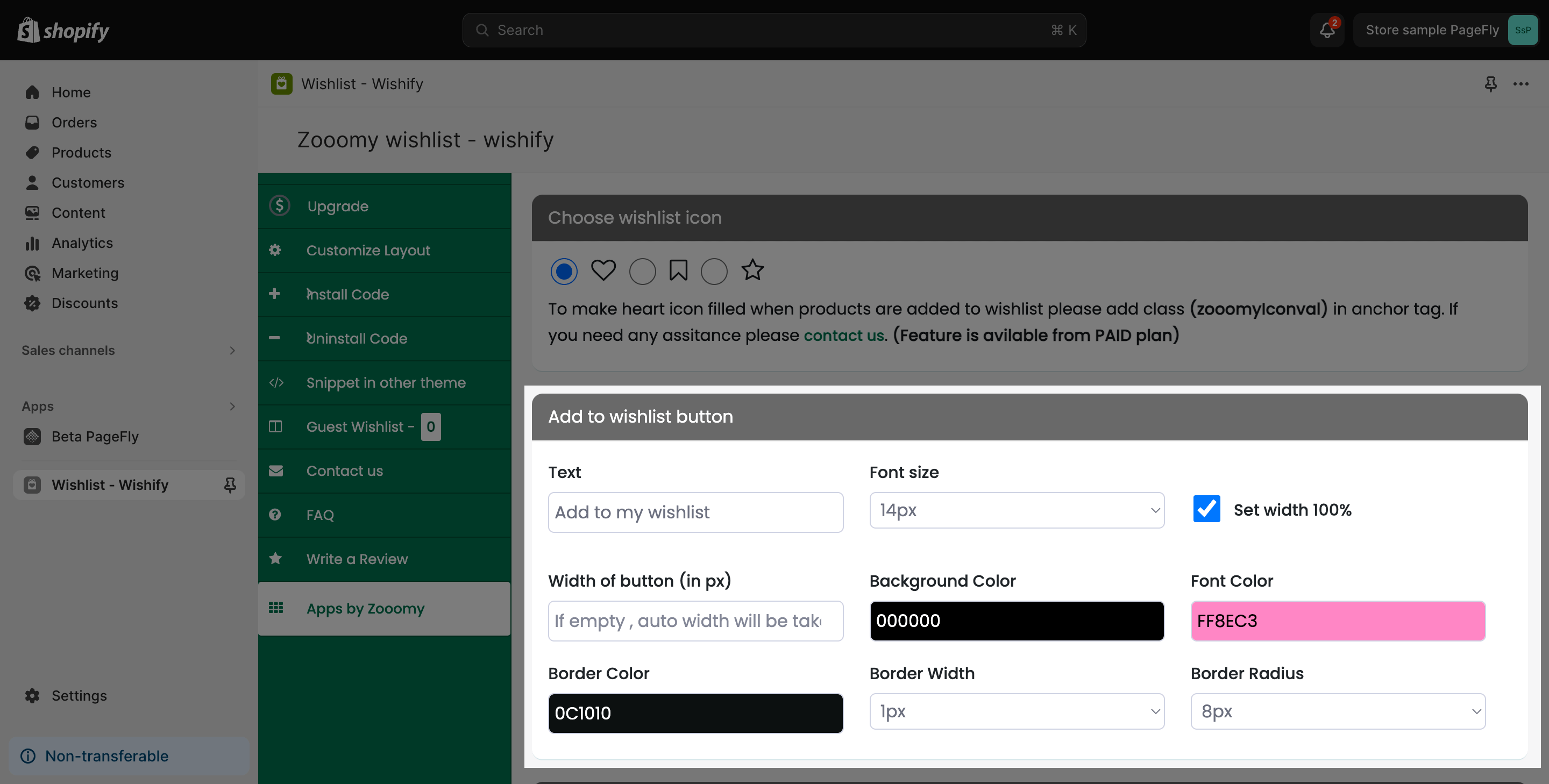Open the Font size dropdown
The height and width of the screenshot is (784, 1549).
point(1017,510)
